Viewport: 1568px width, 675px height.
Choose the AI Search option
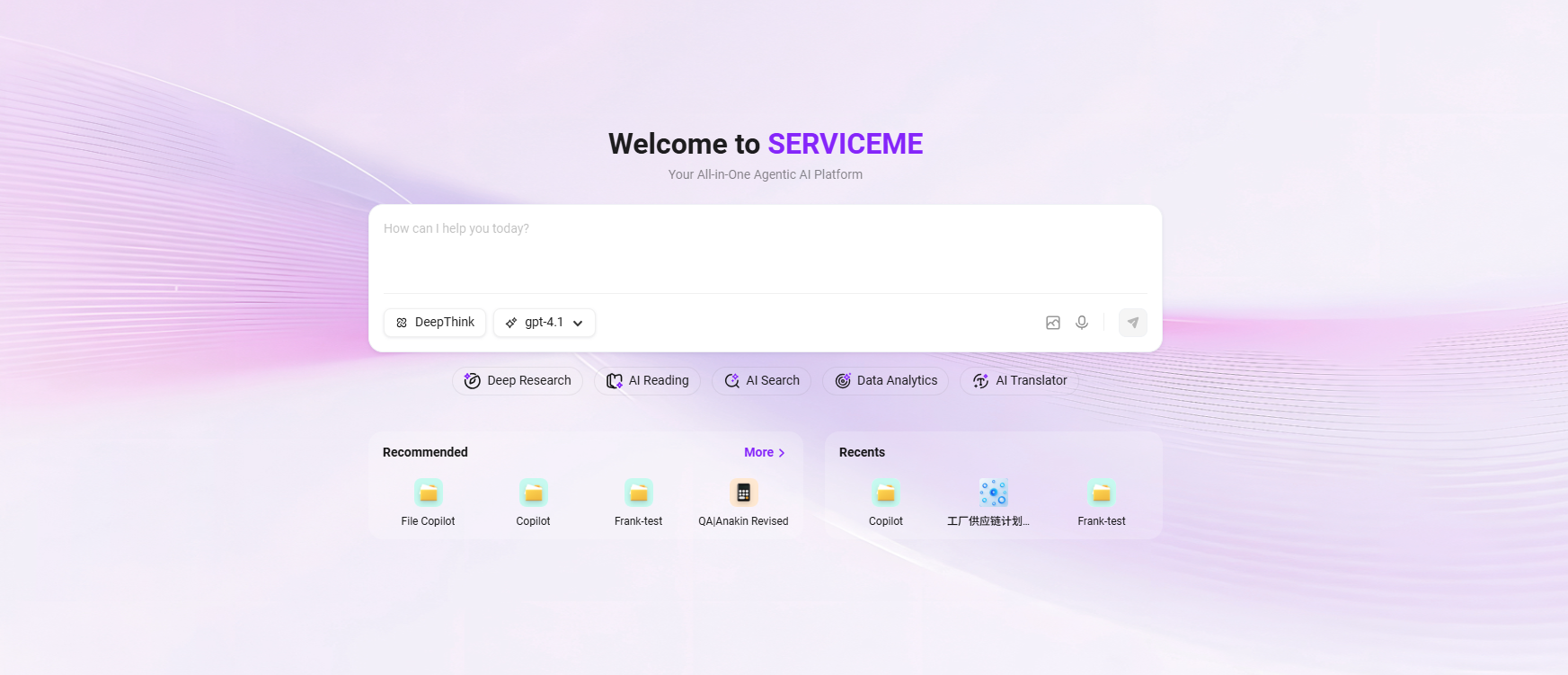click(x=761, y=381)
